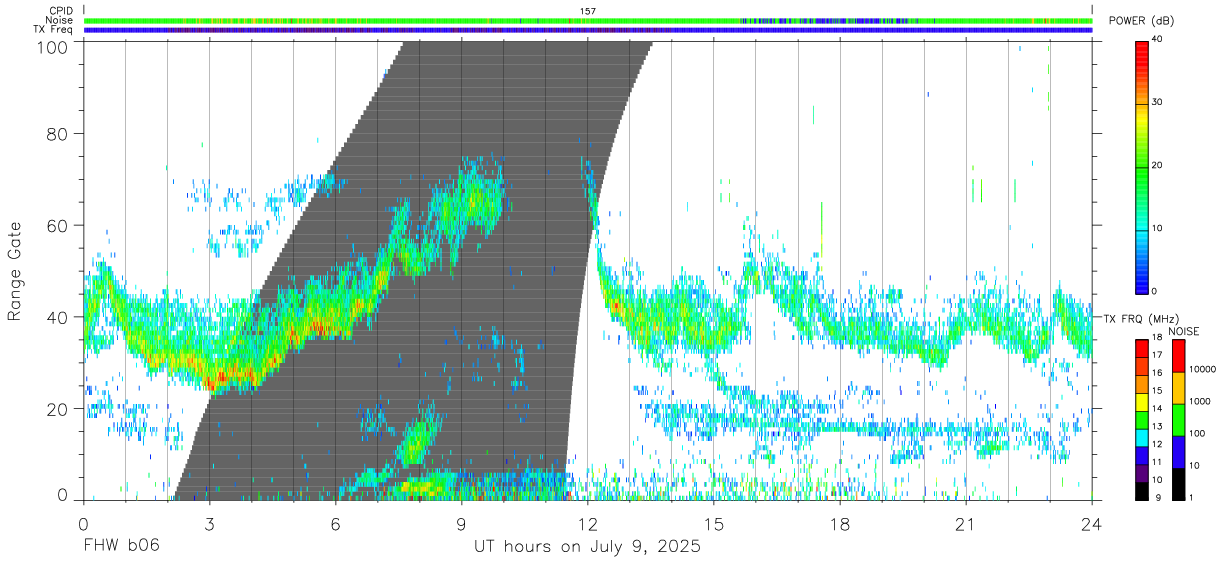Click the x-axis tick label '6'
1228x567 pixels.
click(335, 524)
